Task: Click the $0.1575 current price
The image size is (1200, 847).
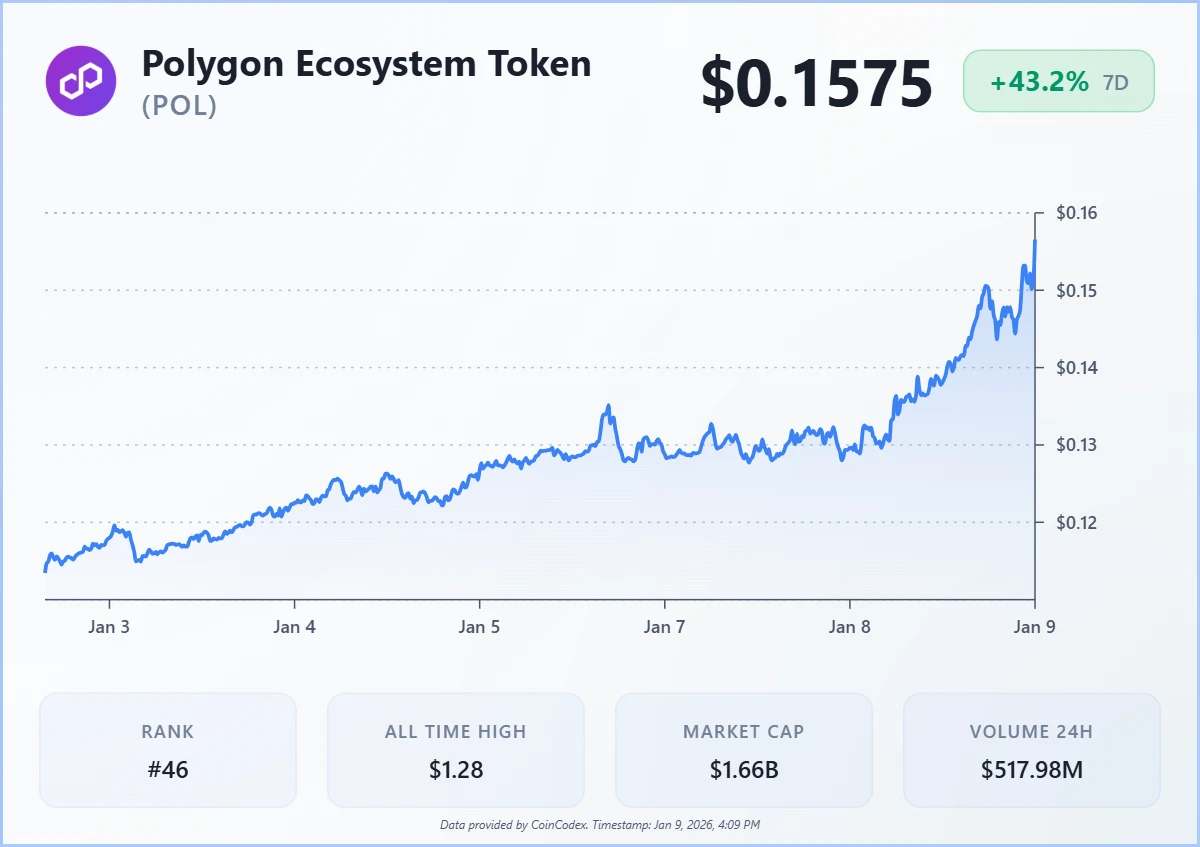Action: pos(816,83)
